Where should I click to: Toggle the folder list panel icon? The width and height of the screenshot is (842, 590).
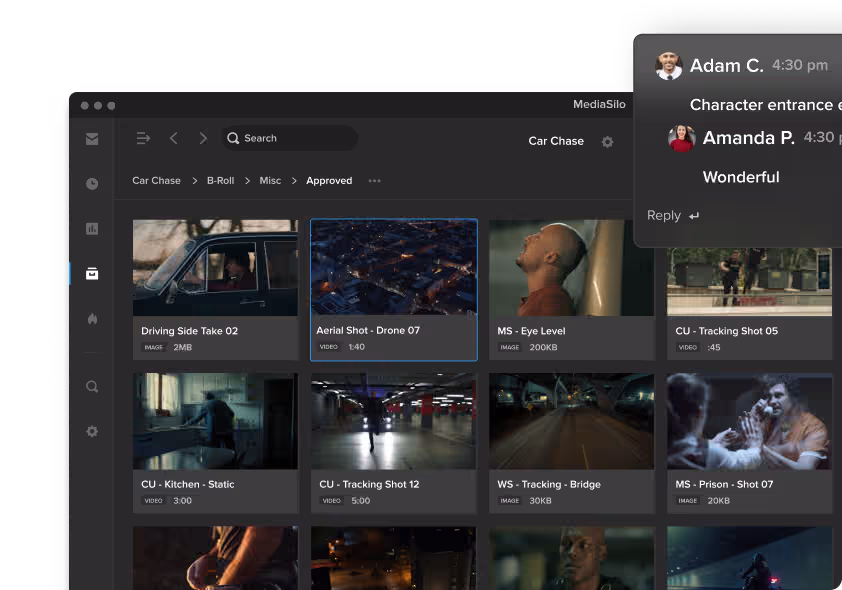click(143, 139)
